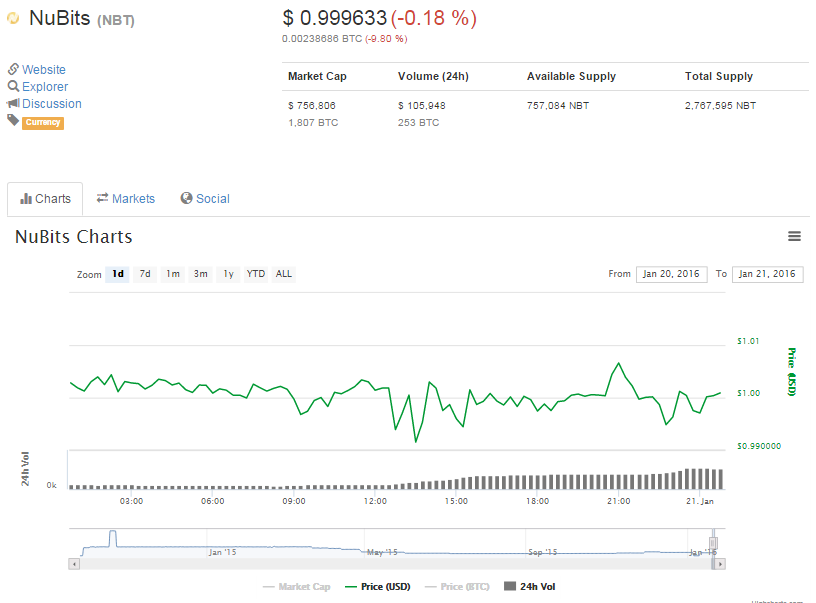Click the megaphone icon beside Discussion
816x603 pixels.
click(14, 103)
